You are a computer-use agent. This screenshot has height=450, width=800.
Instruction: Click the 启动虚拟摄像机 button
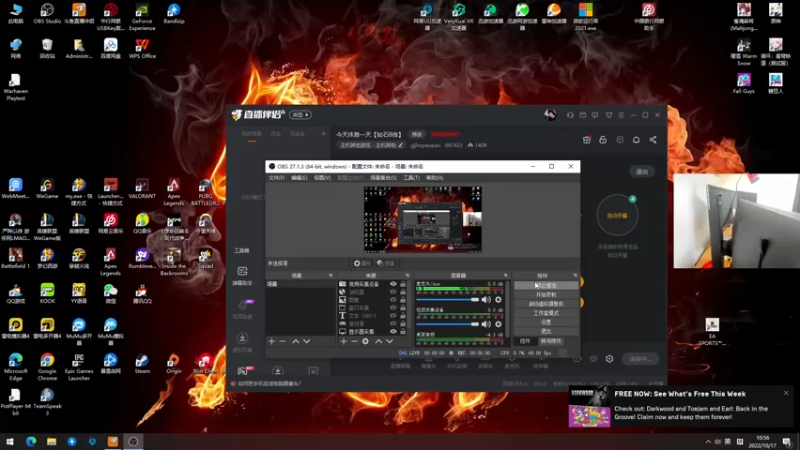pyautogui.click(x=546, y=304)
